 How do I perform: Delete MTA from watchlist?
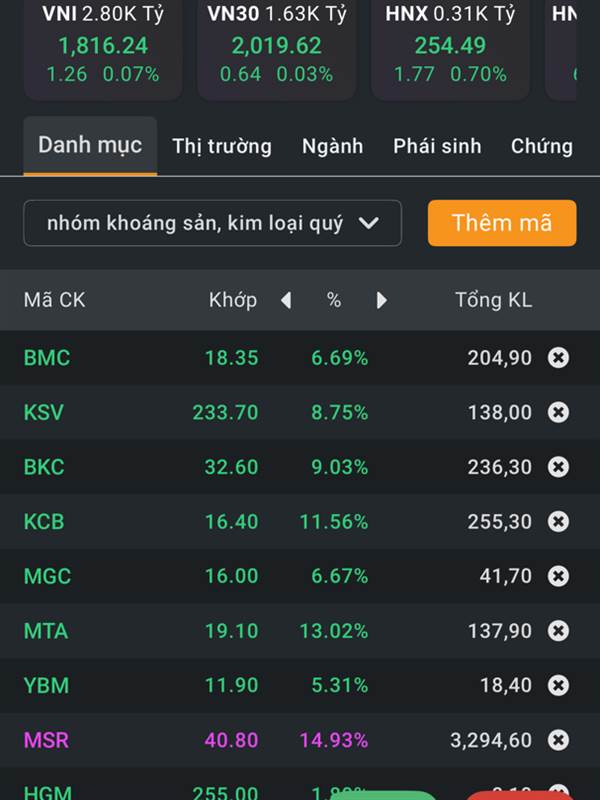click(x=558, y=631)
